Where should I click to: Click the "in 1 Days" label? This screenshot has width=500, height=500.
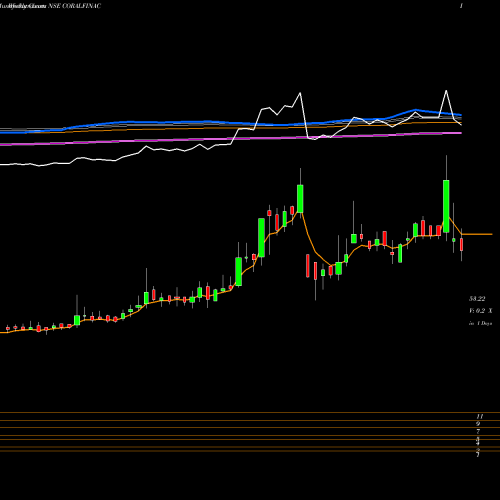tap(480, 323)
